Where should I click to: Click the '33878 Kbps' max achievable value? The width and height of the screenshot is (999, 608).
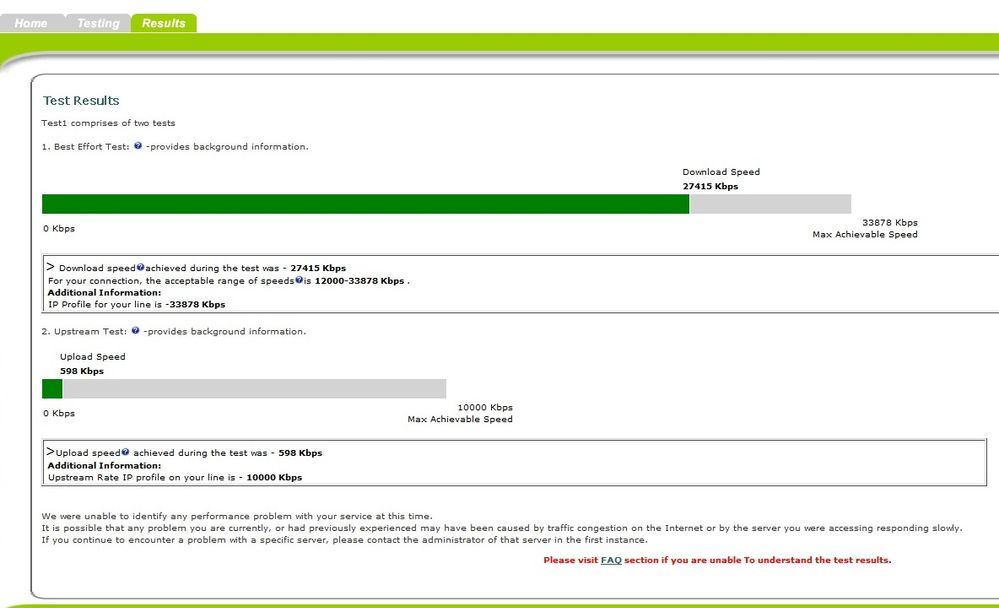(890, 222)
